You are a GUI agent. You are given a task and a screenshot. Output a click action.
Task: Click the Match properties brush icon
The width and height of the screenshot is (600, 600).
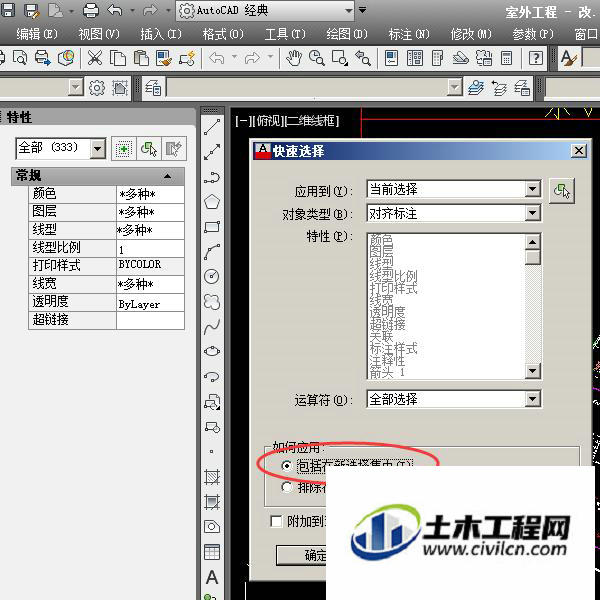click(164, 58)
